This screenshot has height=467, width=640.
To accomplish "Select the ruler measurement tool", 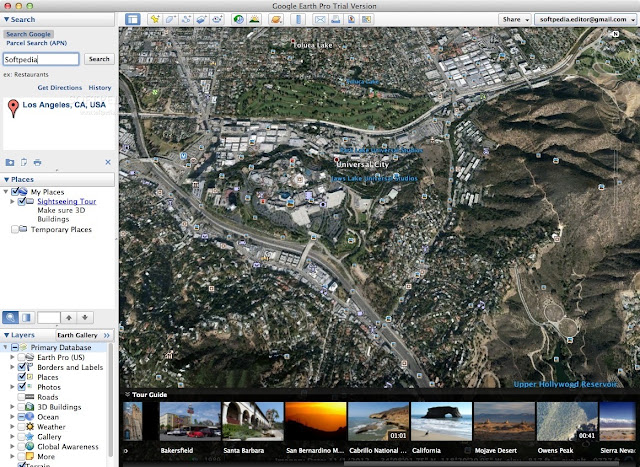I will [x=298, y=19].
